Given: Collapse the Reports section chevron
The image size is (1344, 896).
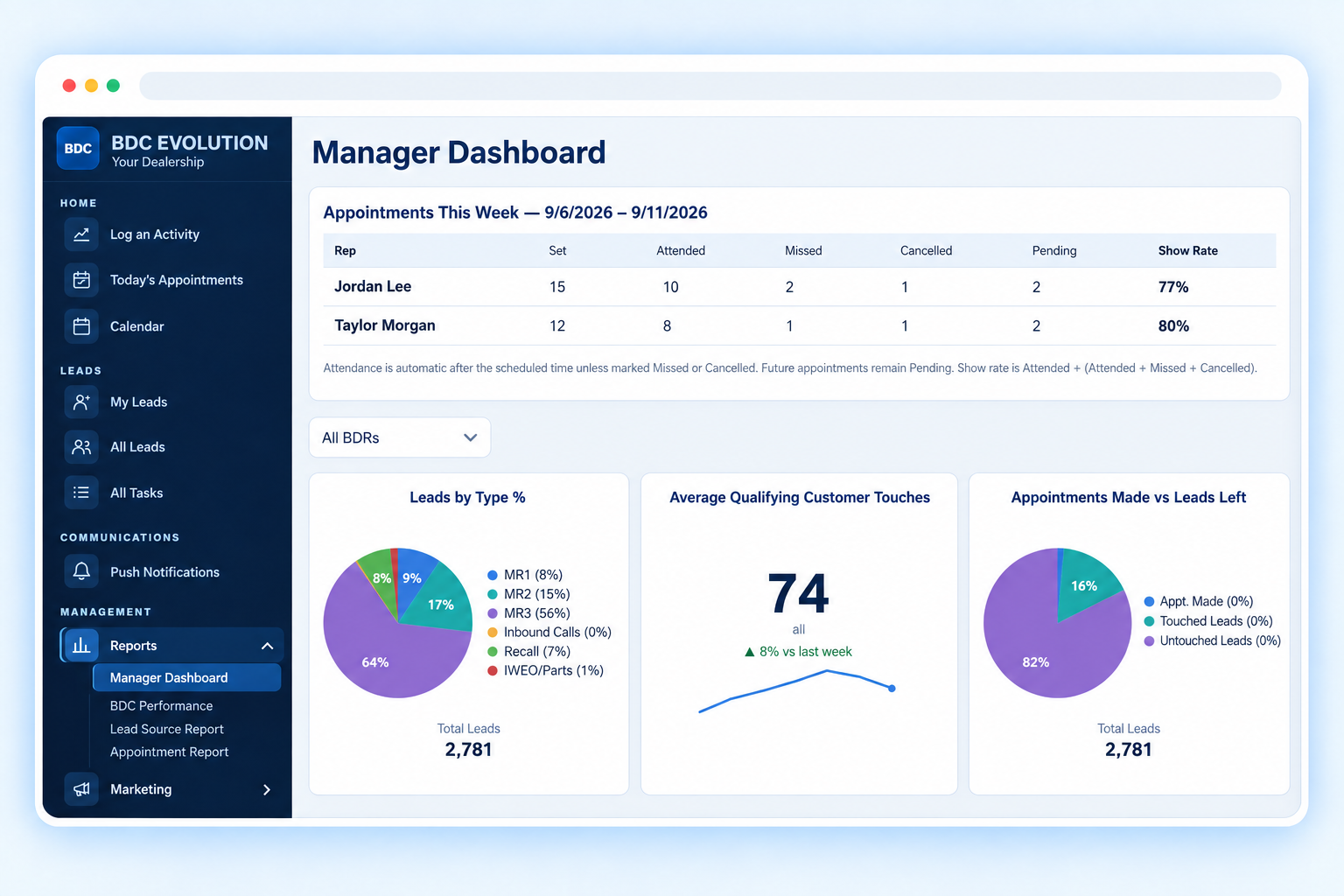Looking at the screenshot, I should point(267,646).
